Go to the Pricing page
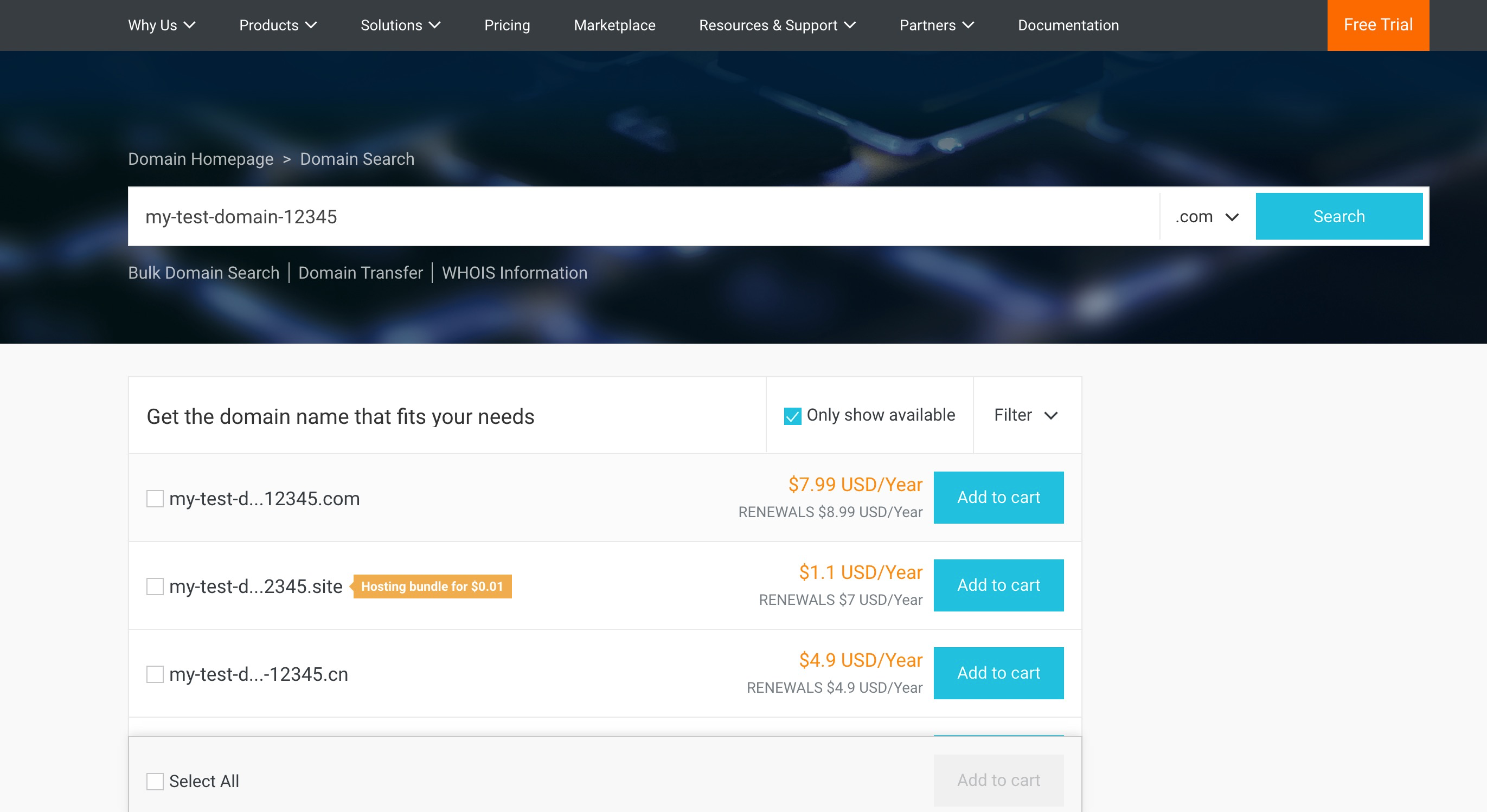The width and height of the screenshot is (1487, 812). point(507,25)
